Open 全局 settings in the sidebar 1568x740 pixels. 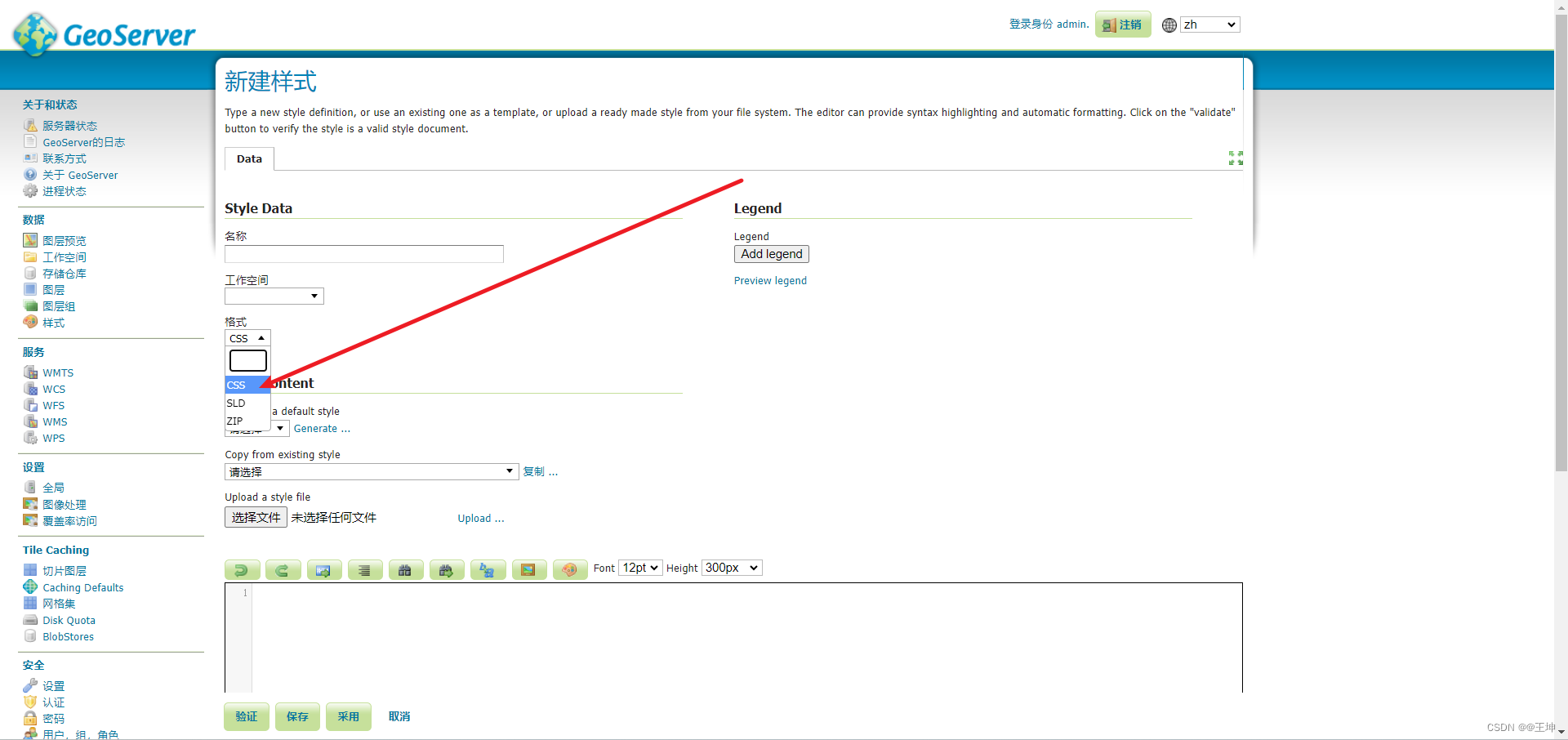pos(53,488)
